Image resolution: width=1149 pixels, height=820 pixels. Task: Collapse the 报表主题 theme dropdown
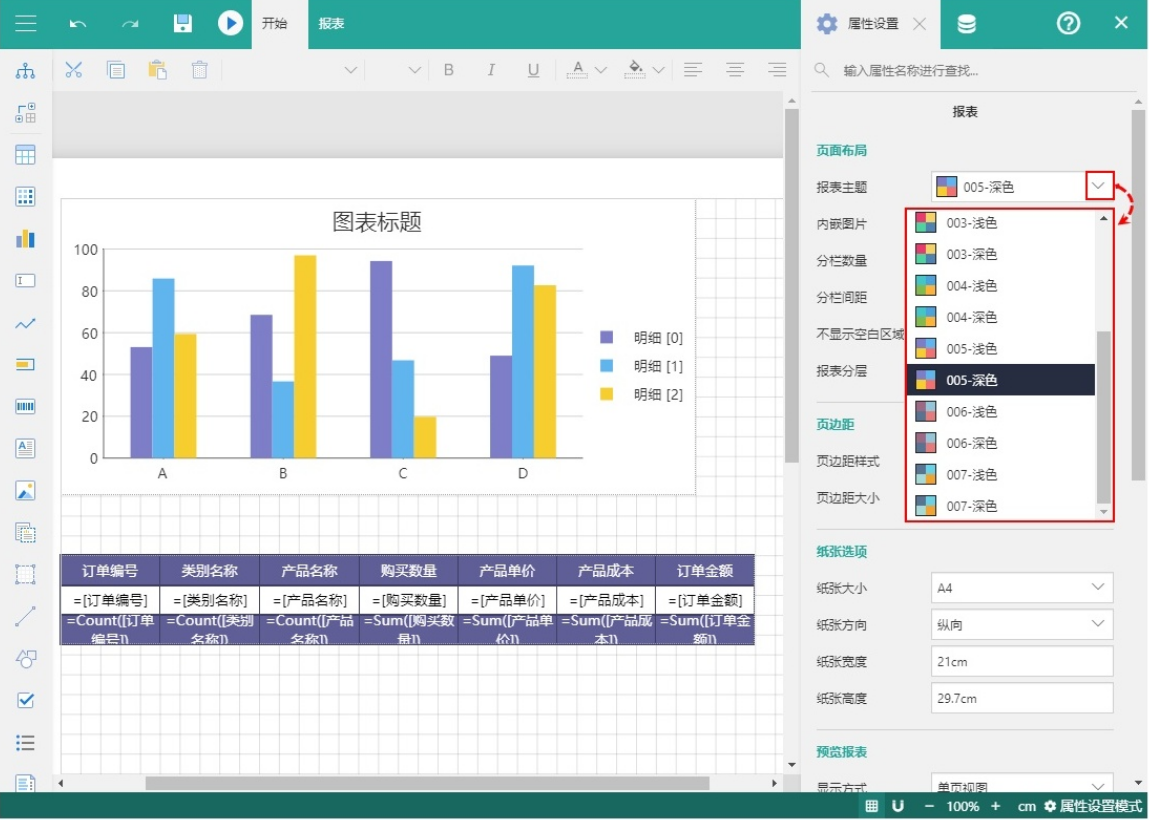coord(1098,186)
